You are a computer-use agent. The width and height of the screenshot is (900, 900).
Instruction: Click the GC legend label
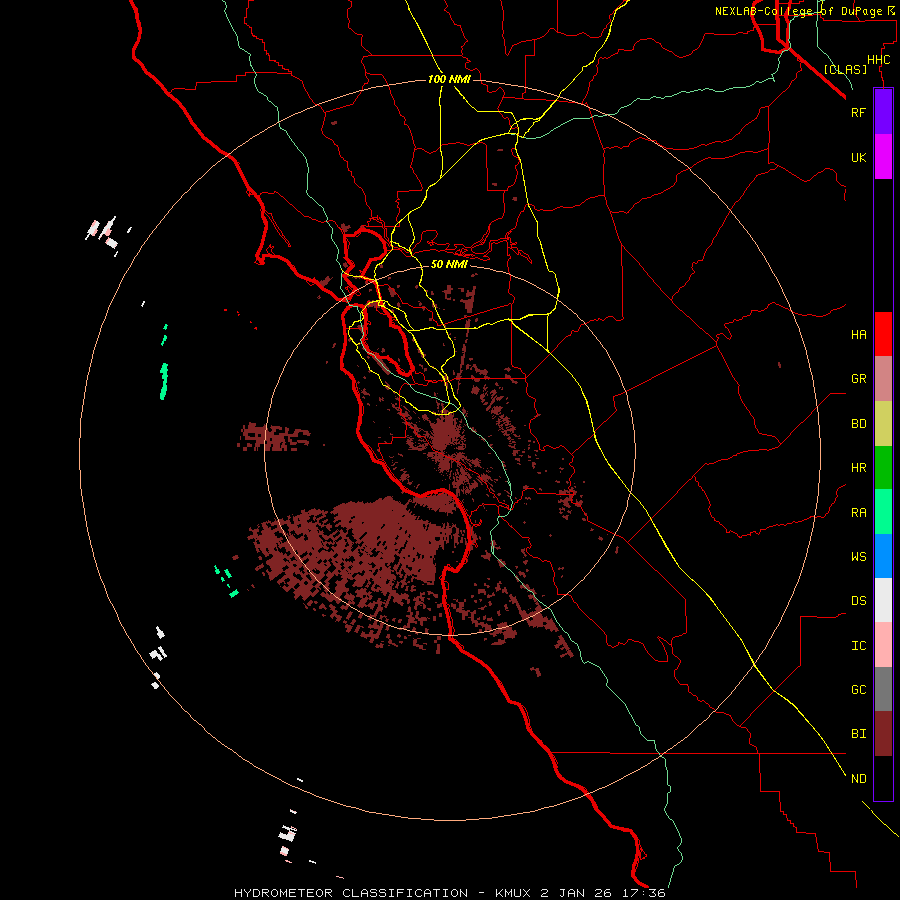(858, 690)
